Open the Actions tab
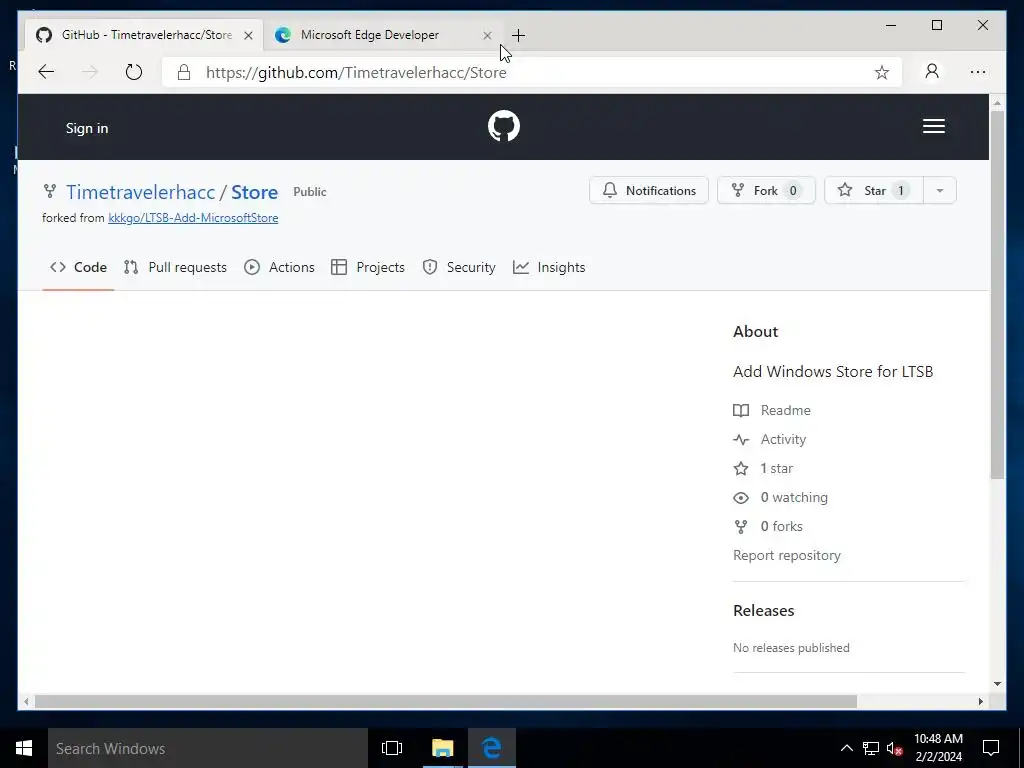The height and width of the screenshot is (768, 1024). 279,267
